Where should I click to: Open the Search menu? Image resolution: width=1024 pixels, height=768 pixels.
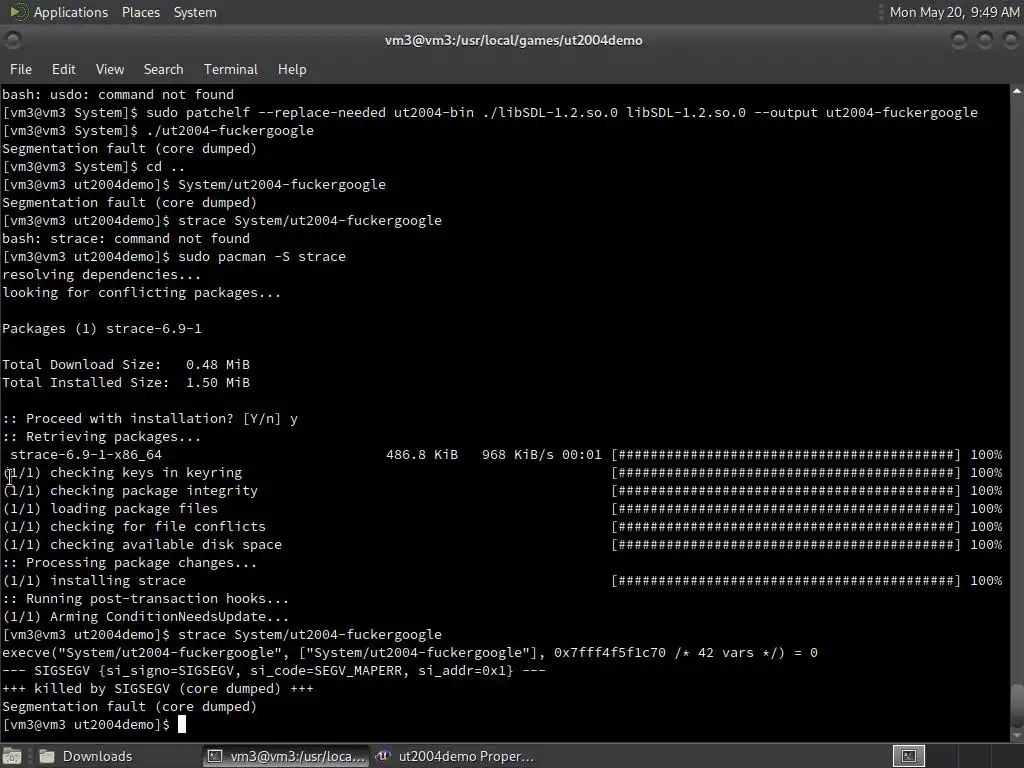click(x=163, y=69)
